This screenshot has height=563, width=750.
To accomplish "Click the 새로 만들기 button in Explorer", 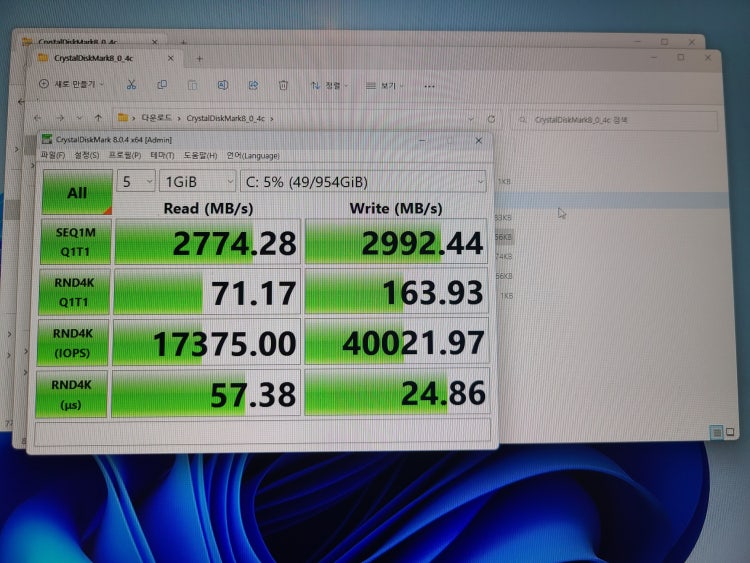I will 71,84.
